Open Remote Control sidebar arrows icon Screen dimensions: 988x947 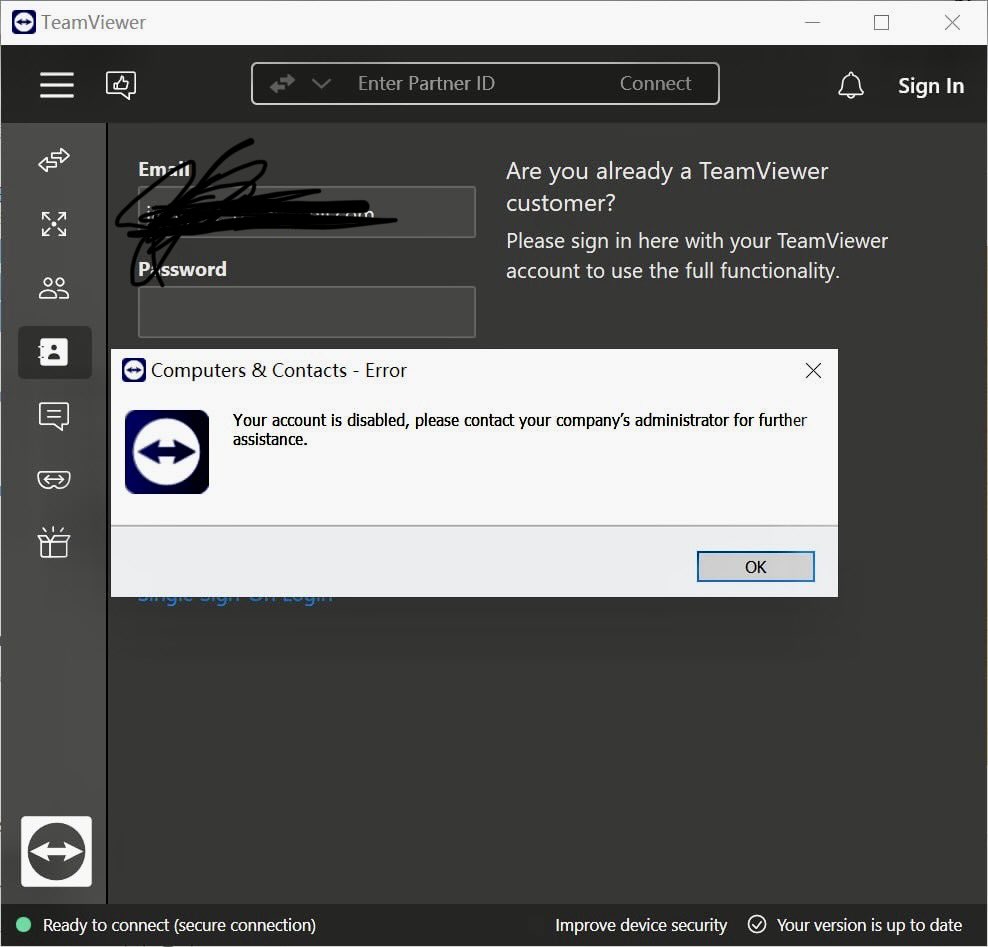54,160
